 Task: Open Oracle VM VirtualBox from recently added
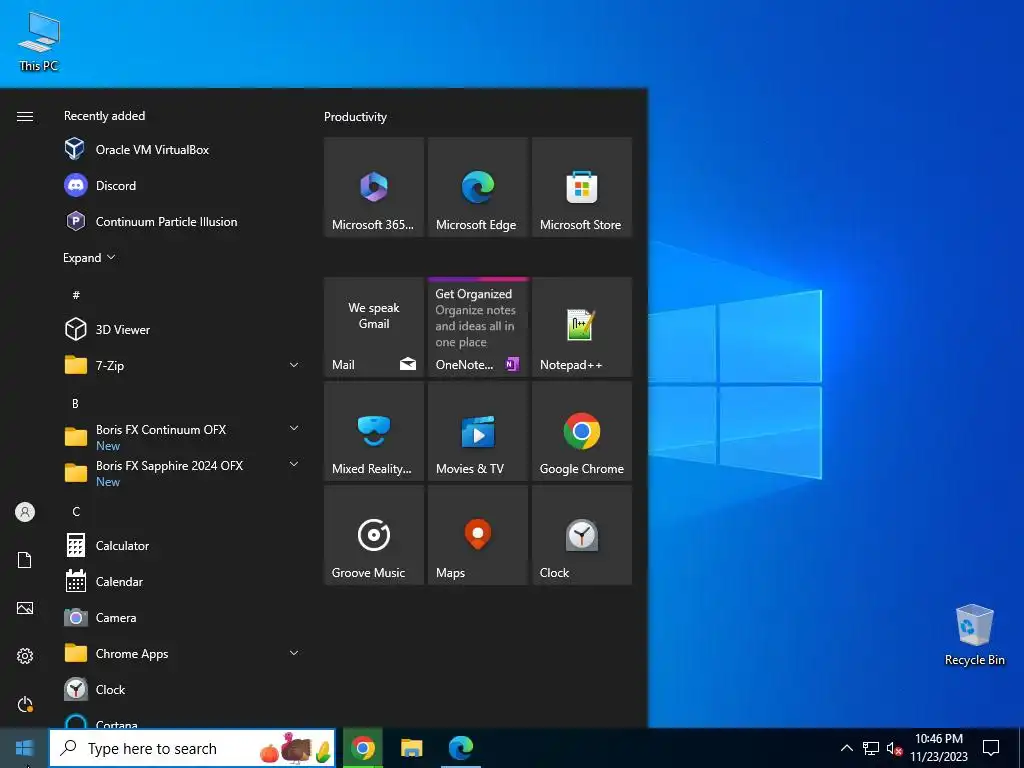[183, 150]
